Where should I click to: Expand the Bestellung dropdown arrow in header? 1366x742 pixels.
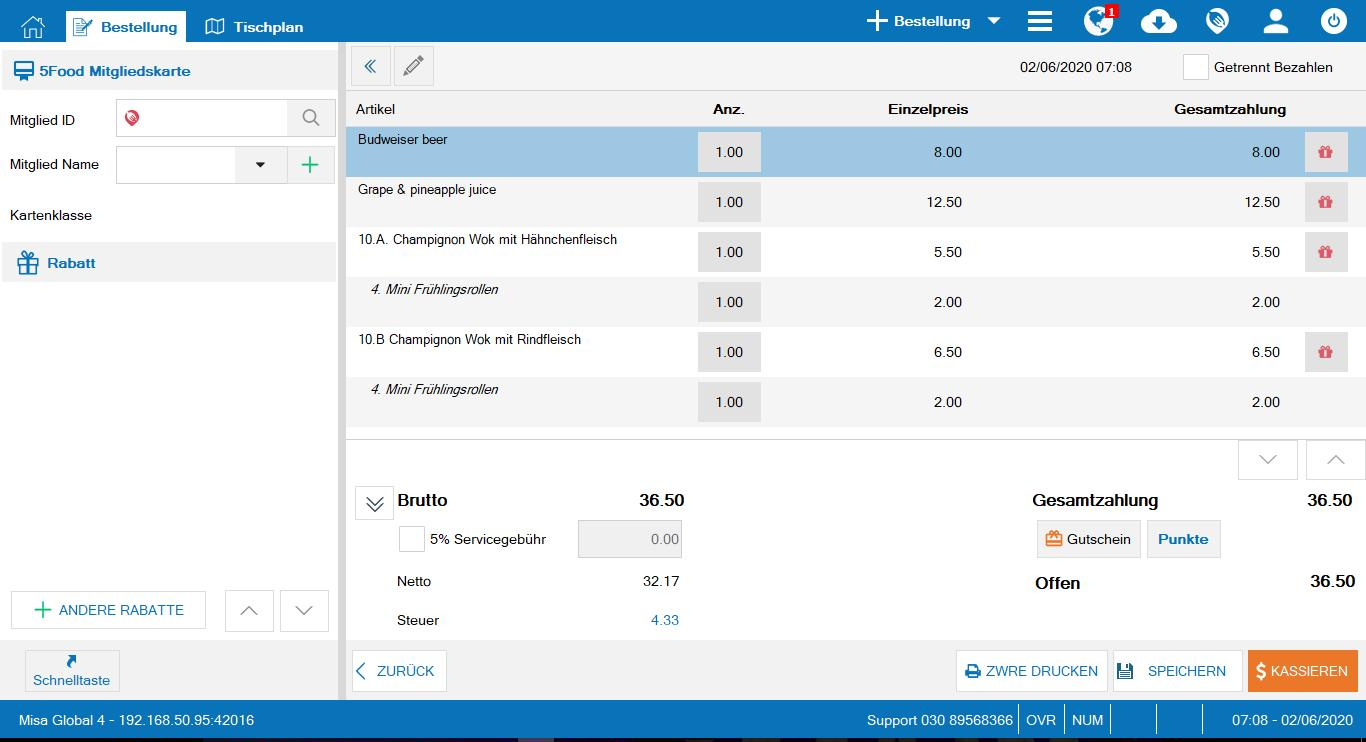coord(993,22)
